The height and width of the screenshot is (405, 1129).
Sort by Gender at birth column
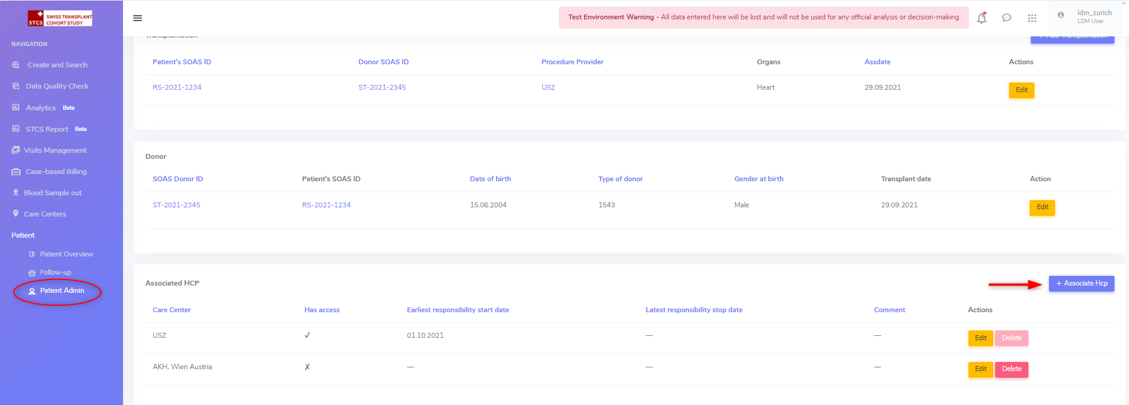pos(758,179)
